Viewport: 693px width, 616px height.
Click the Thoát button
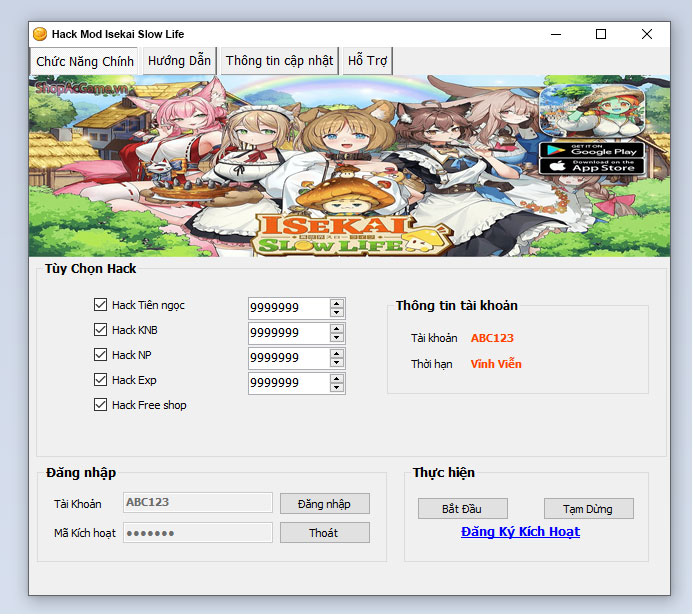point(324,533)
